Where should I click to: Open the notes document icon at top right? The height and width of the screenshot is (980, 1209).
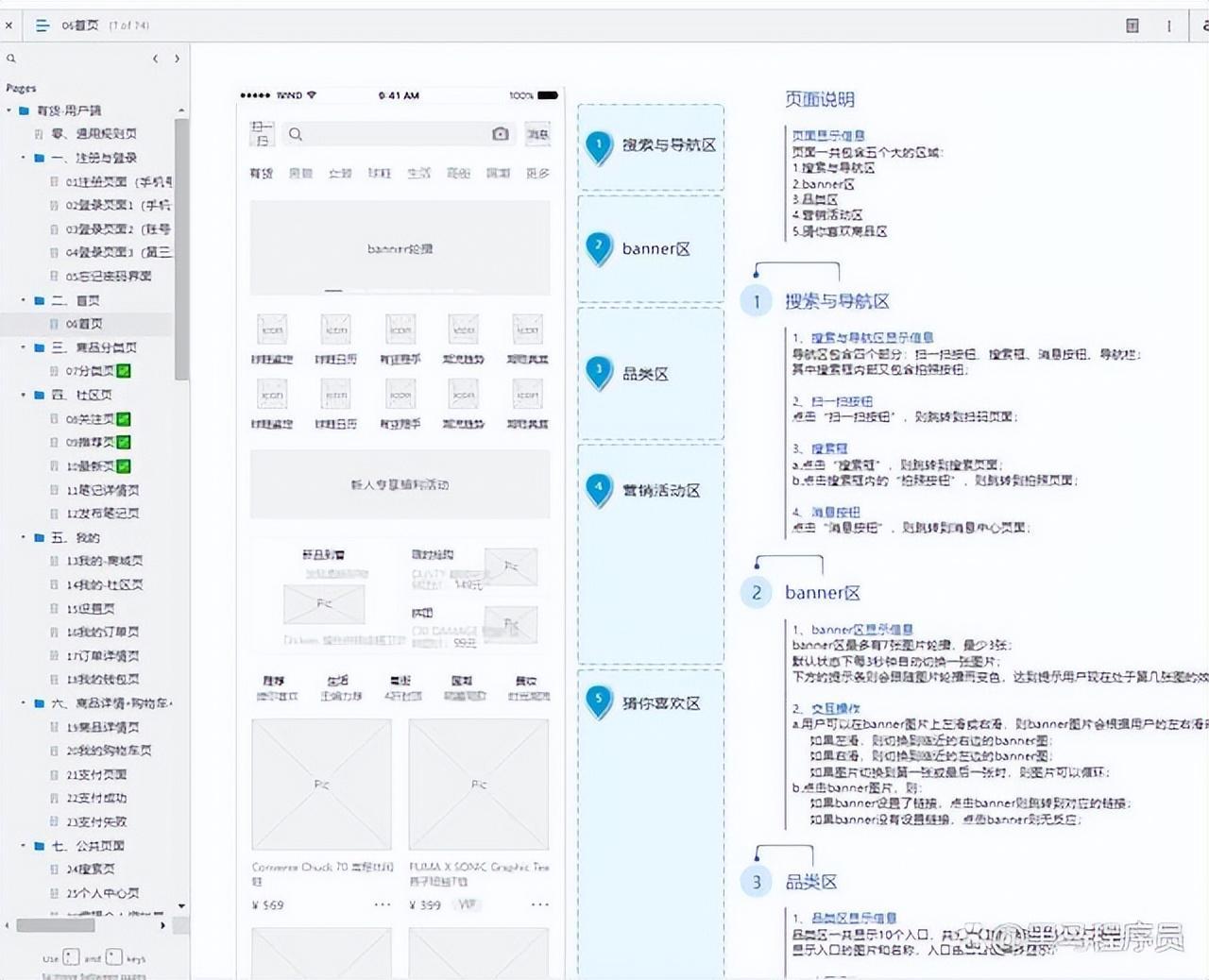coord(1132,25)
